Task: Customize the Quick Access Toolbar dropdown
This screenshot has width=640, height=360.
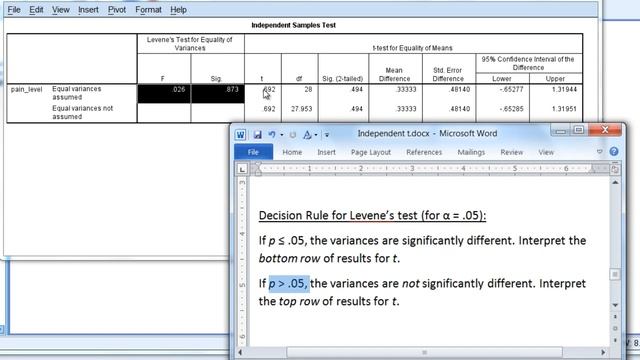Action: pyautogui.click(x=327, y=135)
